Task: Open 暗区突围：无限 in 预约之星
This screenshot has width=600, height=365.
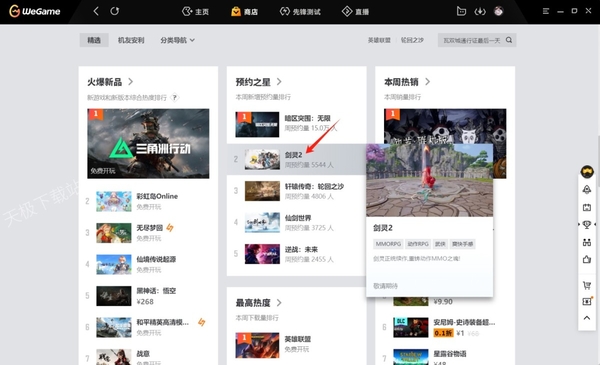Action: (297, 124)
